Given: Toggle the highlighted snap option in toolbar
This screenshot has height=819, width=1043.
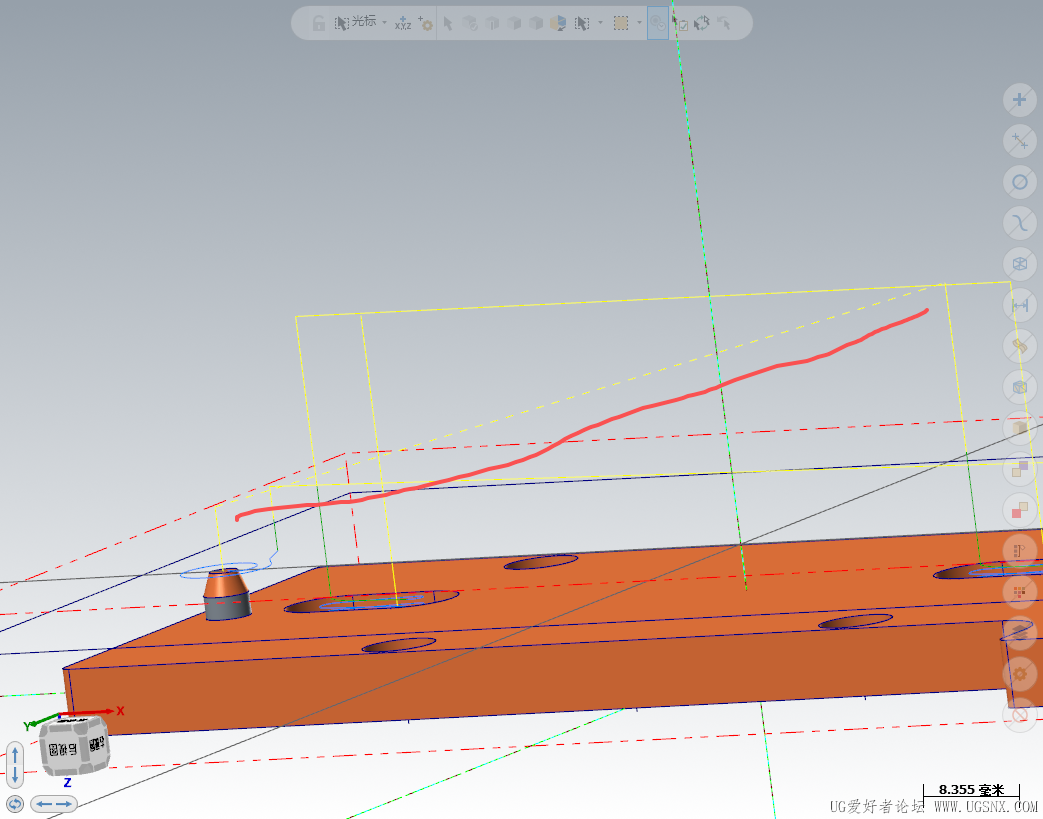Looking at the screenshot, I should pos(657,22).
